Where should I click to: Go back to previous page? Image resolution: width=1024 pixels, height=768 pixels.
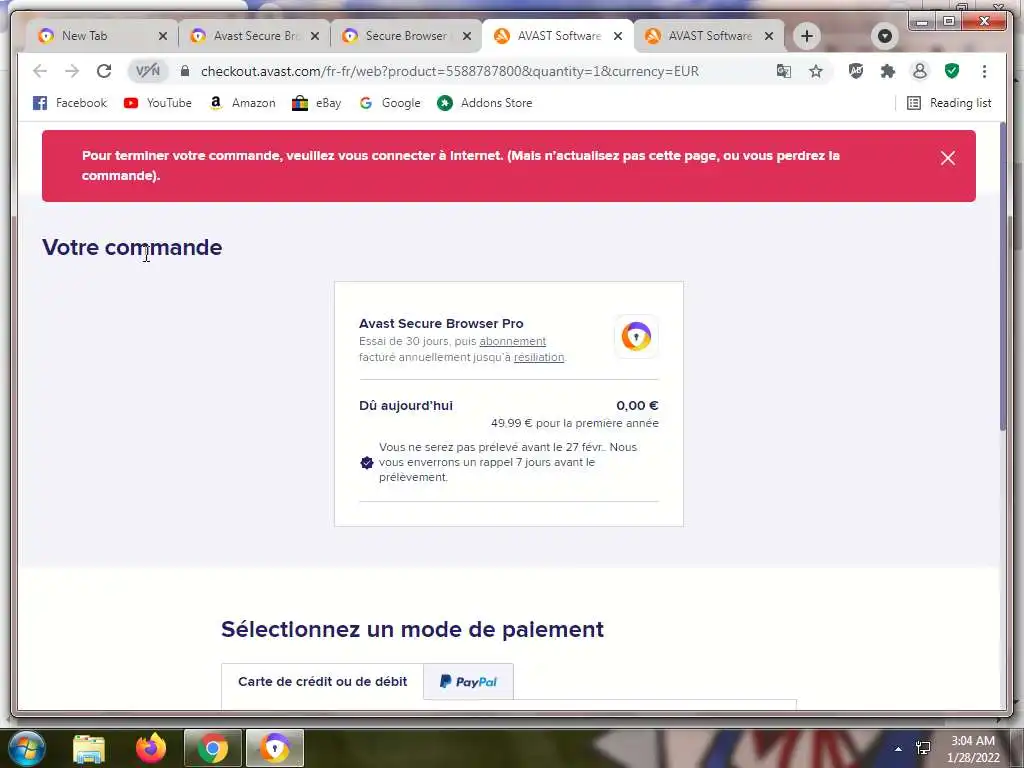tap(40, 71)
